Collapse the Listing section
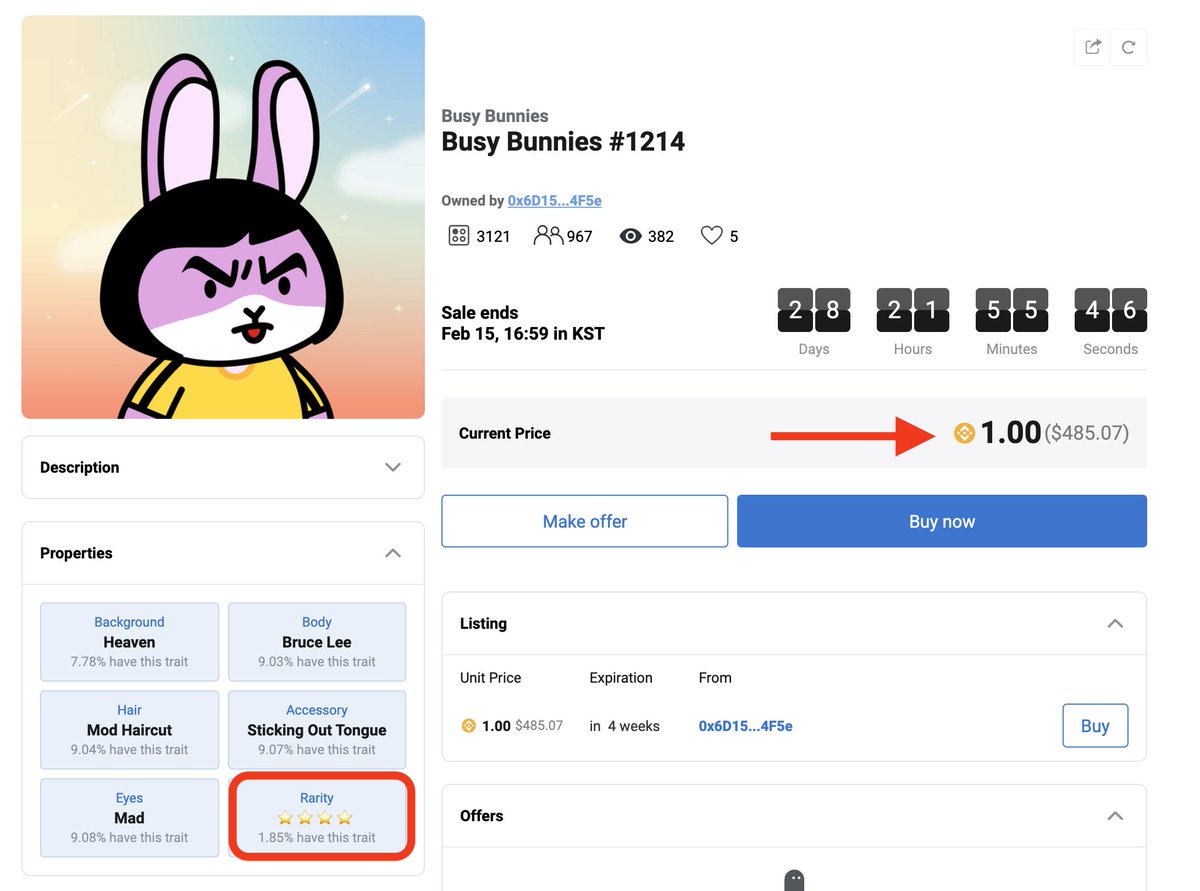 pos(1115,623)
